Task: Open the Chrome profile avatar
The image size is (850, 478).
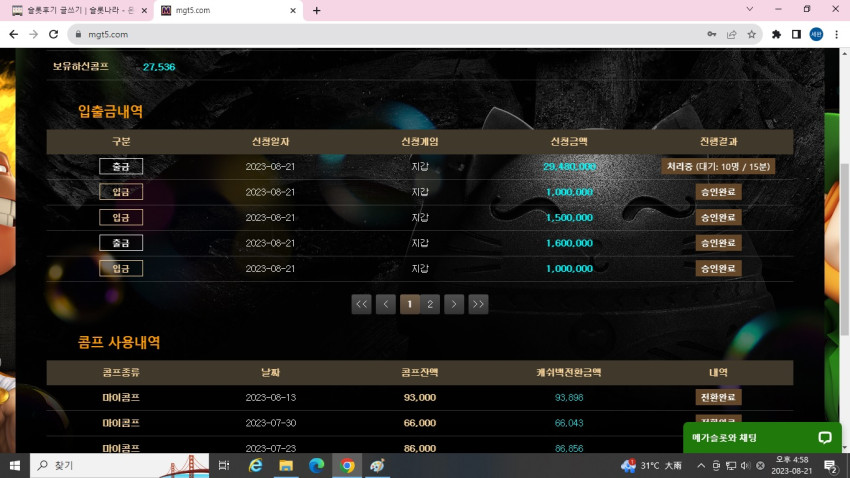Action: [816, 34]
